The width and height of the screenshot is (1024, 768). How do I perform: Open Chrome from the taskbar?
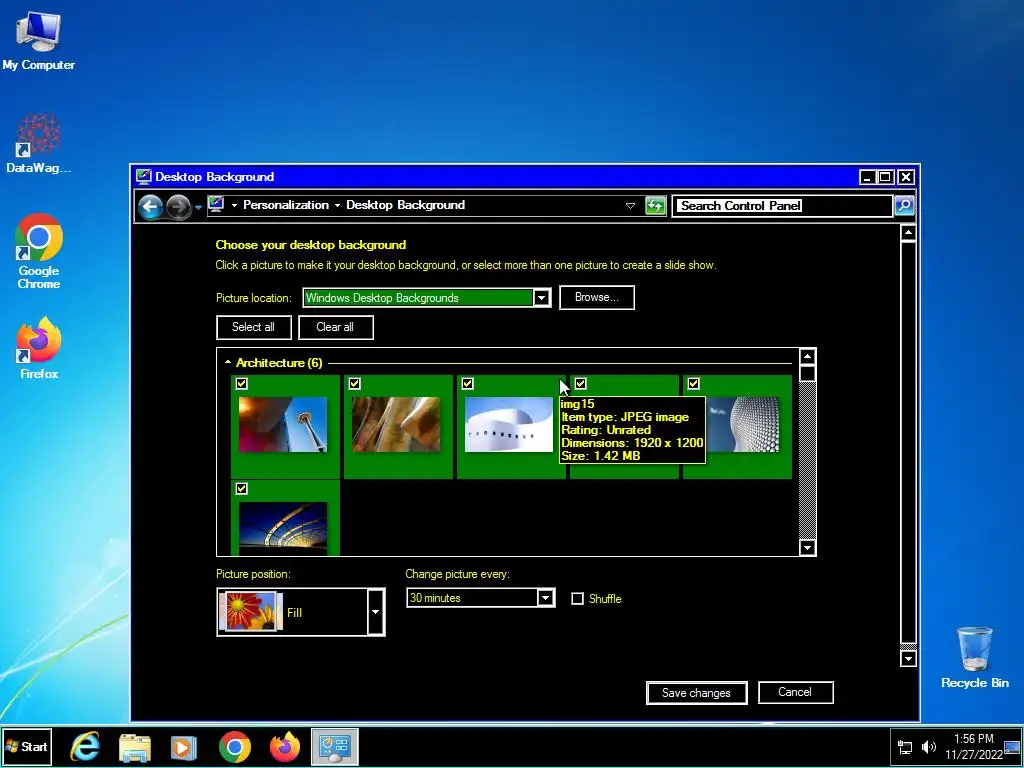(234, 747)
